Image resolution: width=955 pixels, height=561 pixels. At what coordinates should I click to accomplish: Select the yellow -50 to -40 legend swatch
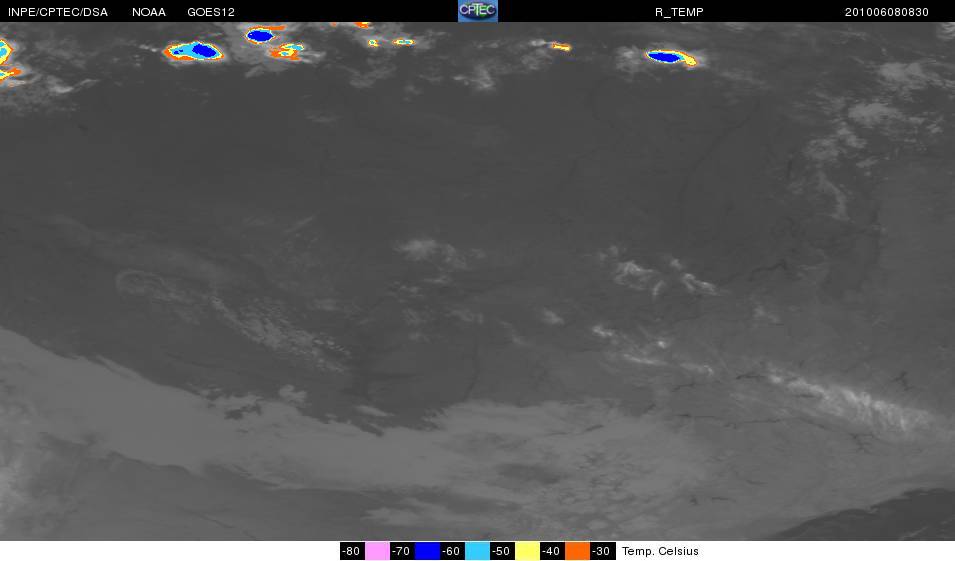tap(527, 551)
